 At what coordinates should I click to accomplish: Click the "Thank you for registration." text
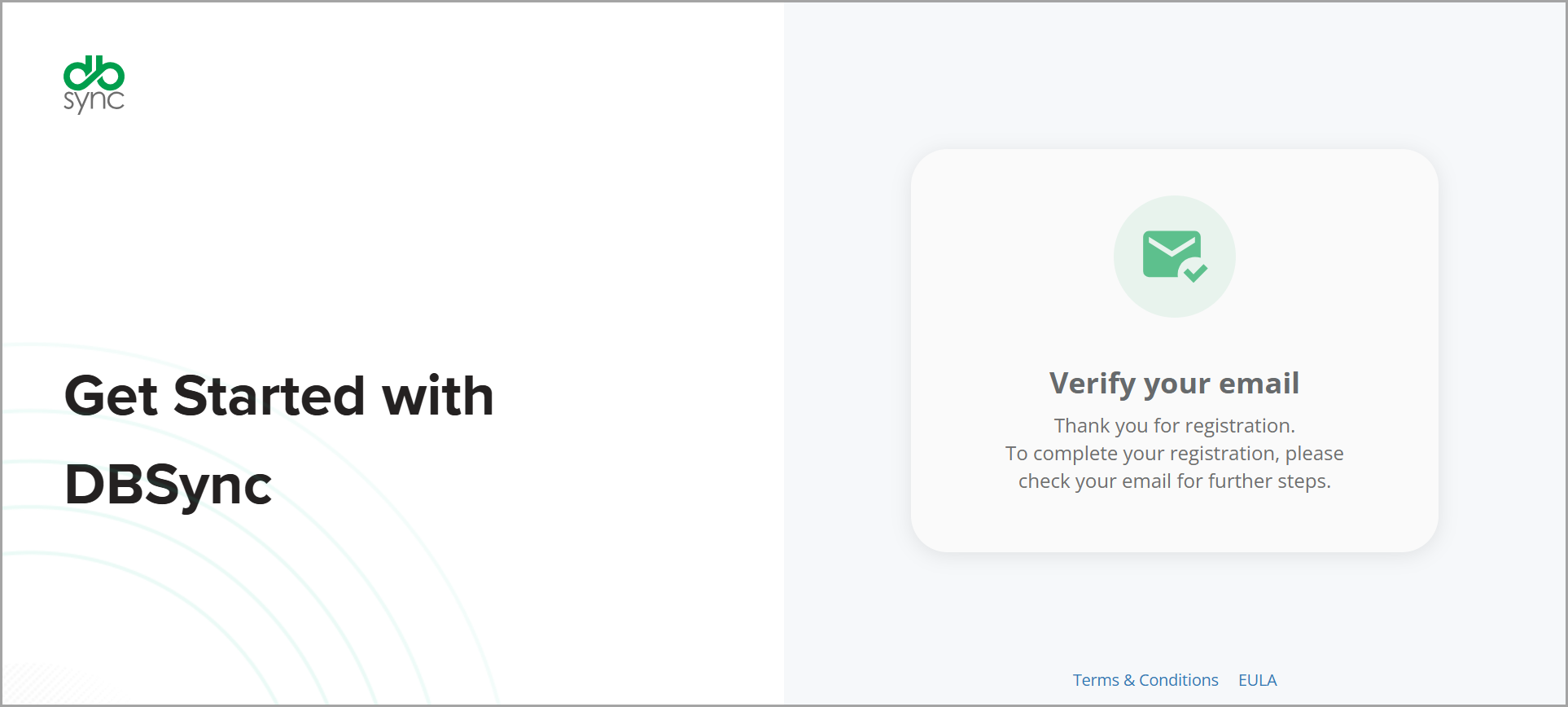pos(1174,426)
